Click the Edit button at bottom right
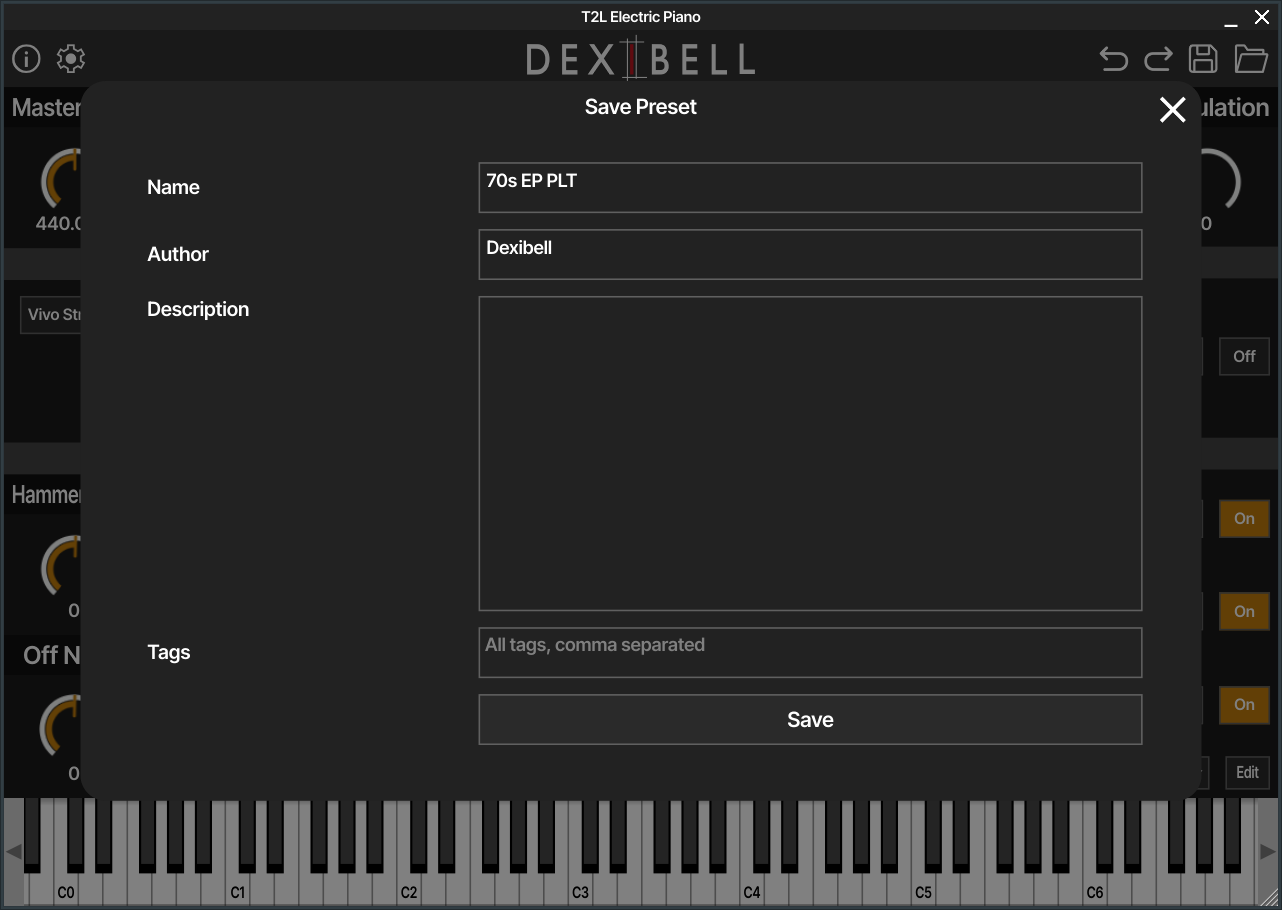 click(1247, 773)
